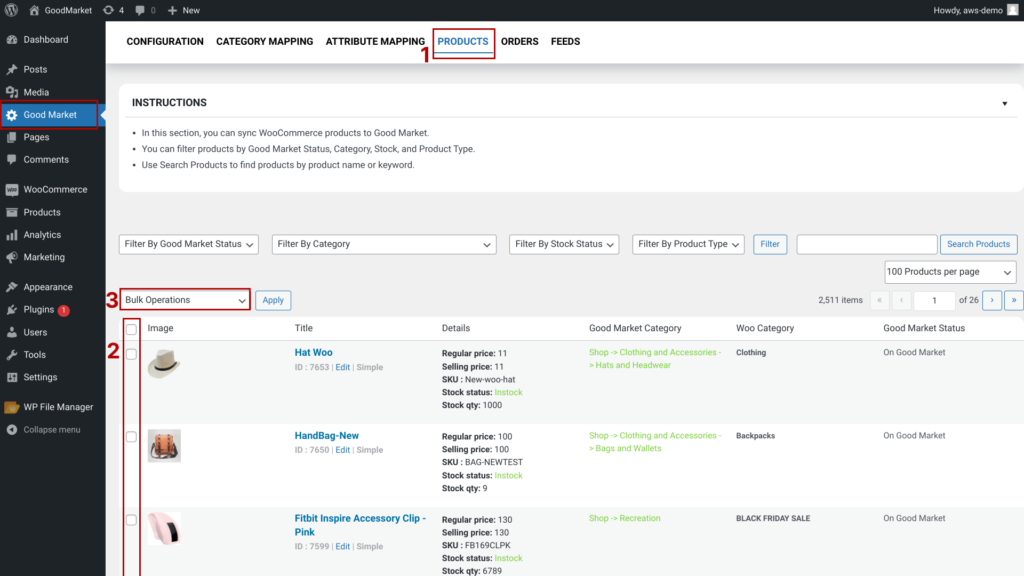Open Plugins in the sidebar
Viewport: 1024px width, 576px height.
click(x=39, y=310)
